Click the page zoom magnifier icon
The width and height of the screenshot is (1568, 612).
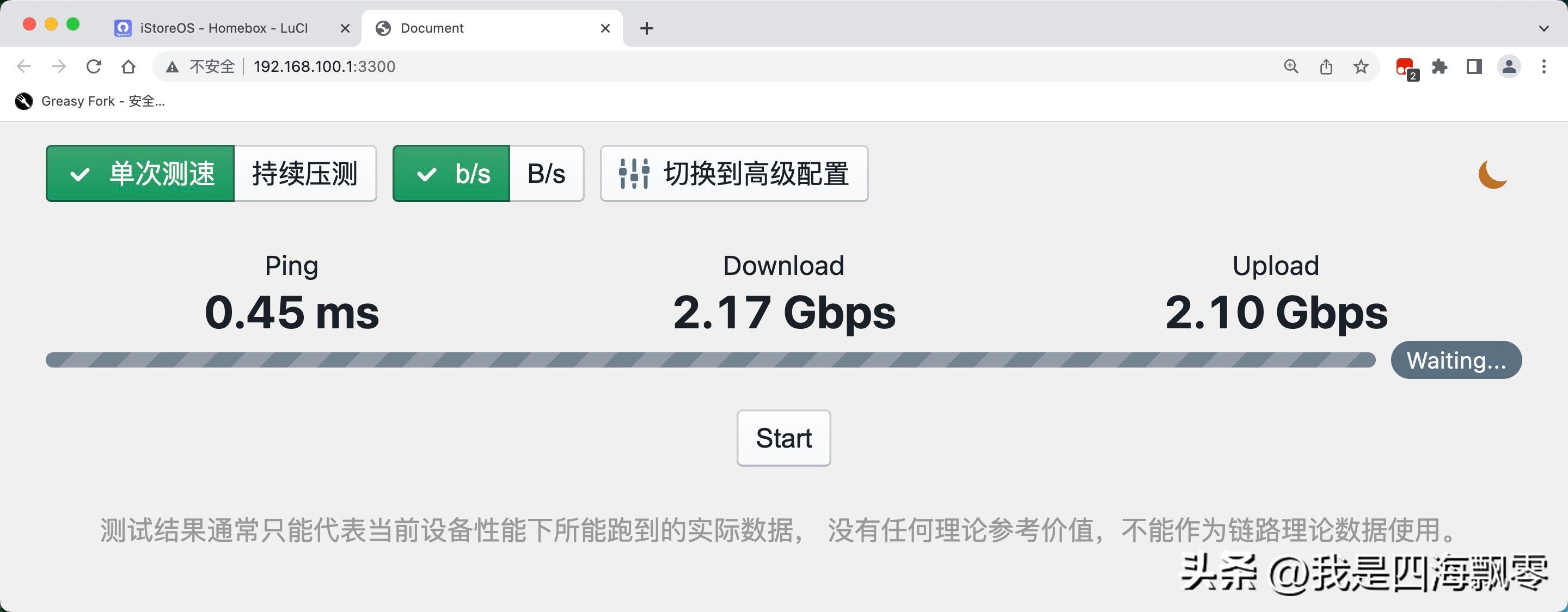[1291, 66]
